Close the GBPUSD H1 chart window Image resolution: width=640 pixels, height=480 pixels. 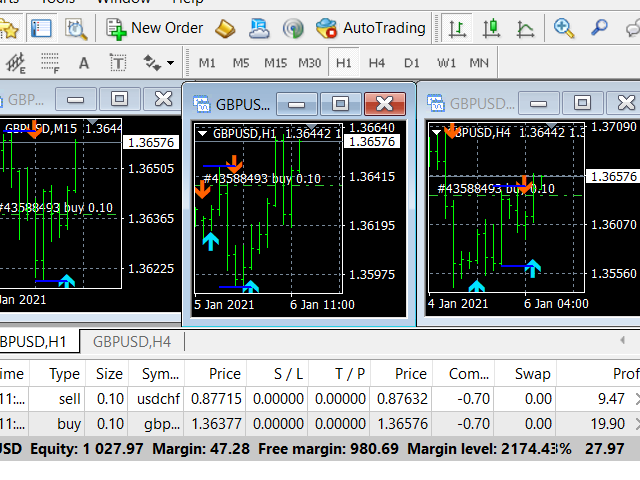(384, 104)
